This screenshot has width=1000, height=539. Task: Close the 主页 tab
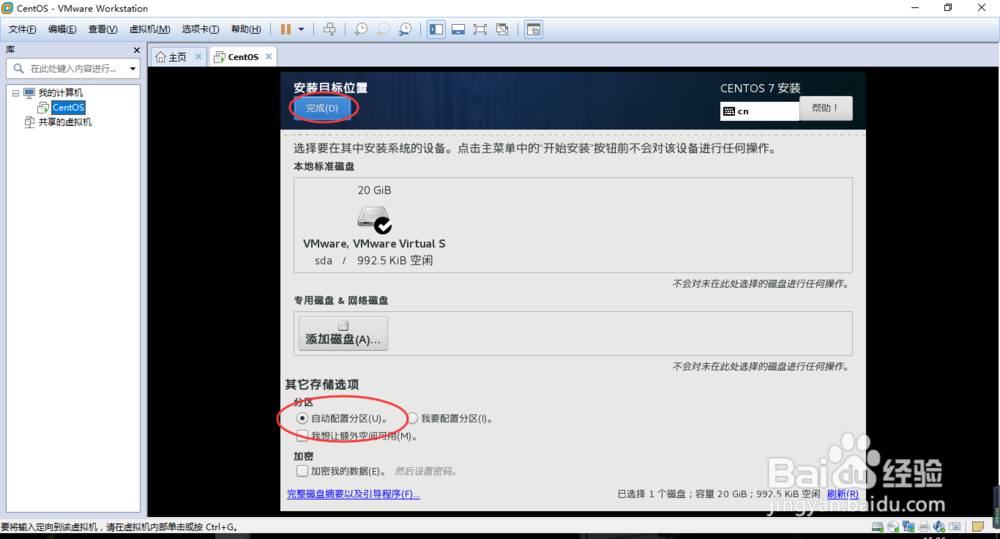(198, 57)
